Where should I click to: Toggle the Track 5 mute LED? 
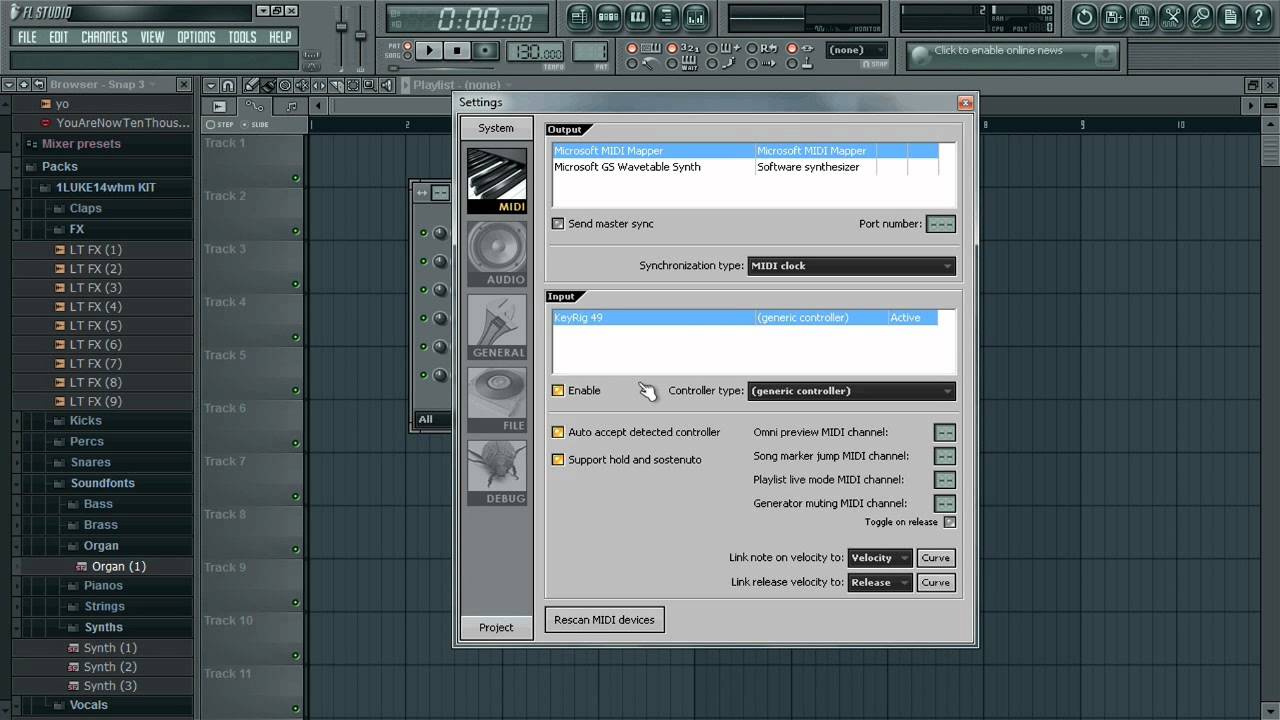[x=295, y=390]
